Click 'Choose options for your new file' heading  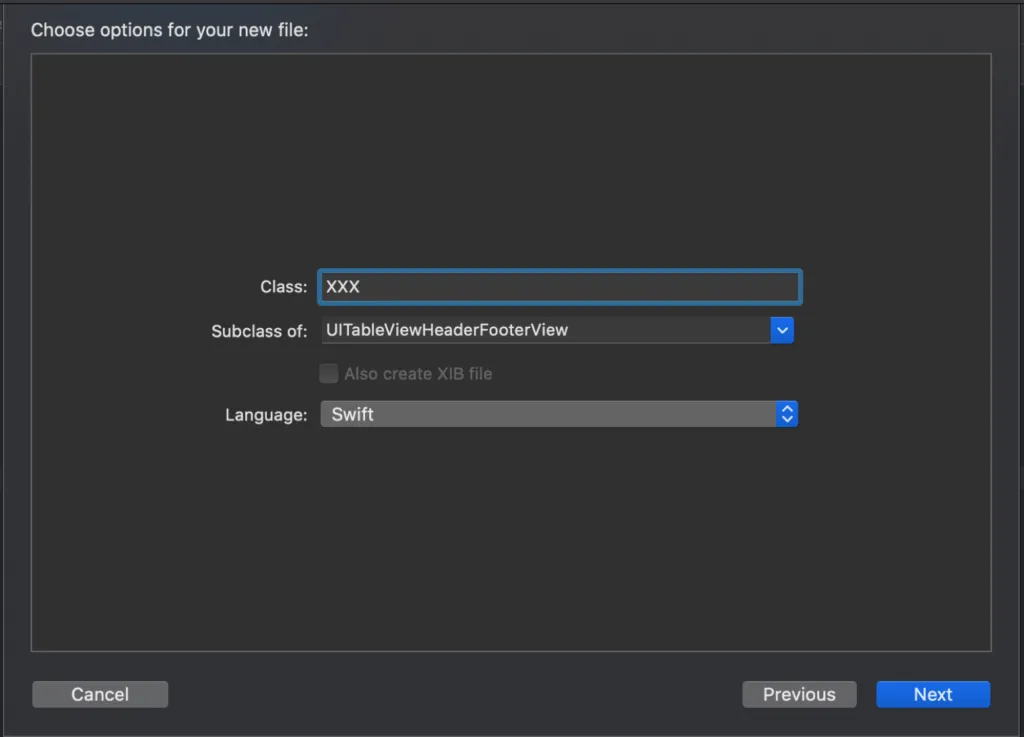[x=170, y=30]
